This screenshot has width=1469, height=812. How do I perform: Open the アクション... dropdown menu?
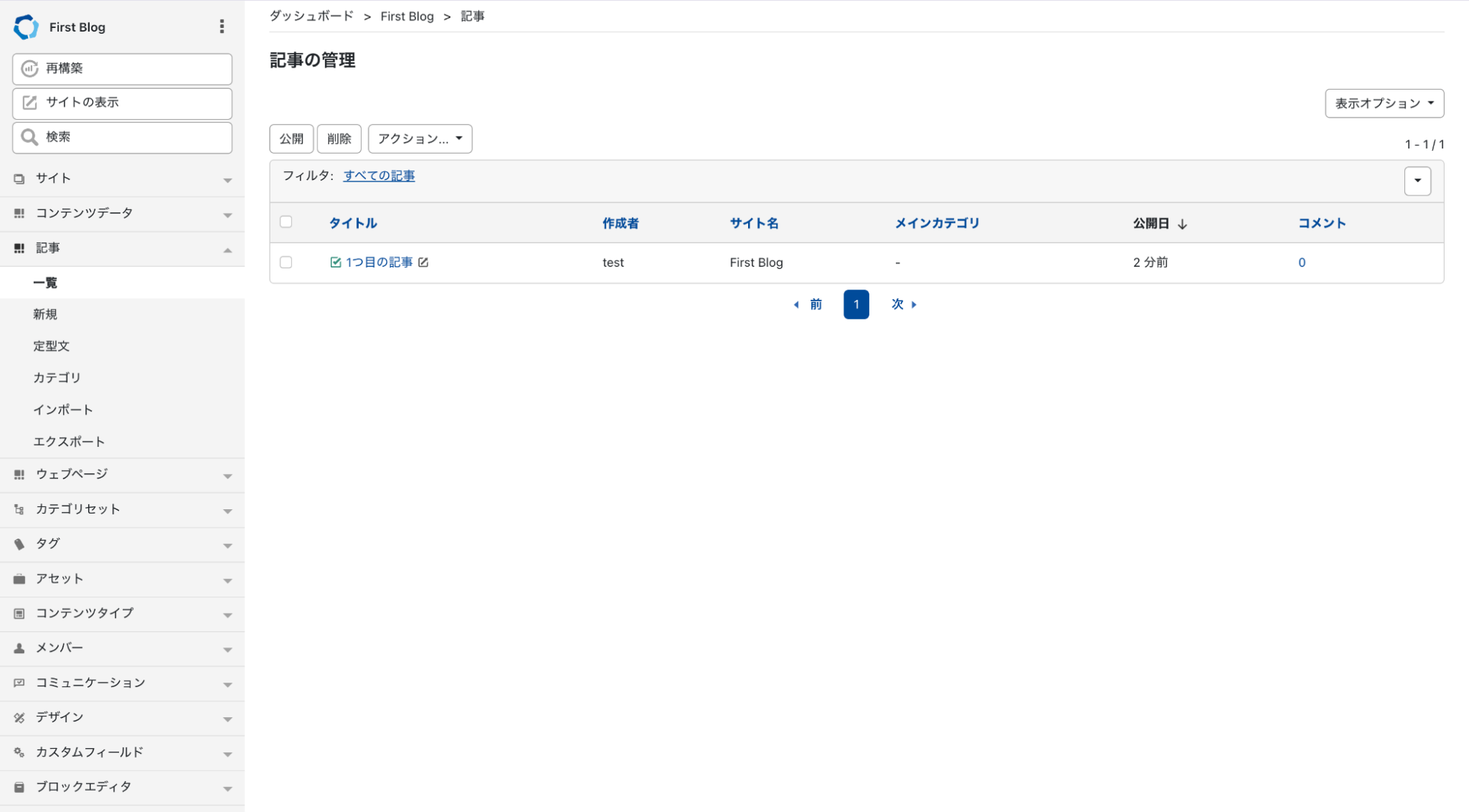[420, 139]
